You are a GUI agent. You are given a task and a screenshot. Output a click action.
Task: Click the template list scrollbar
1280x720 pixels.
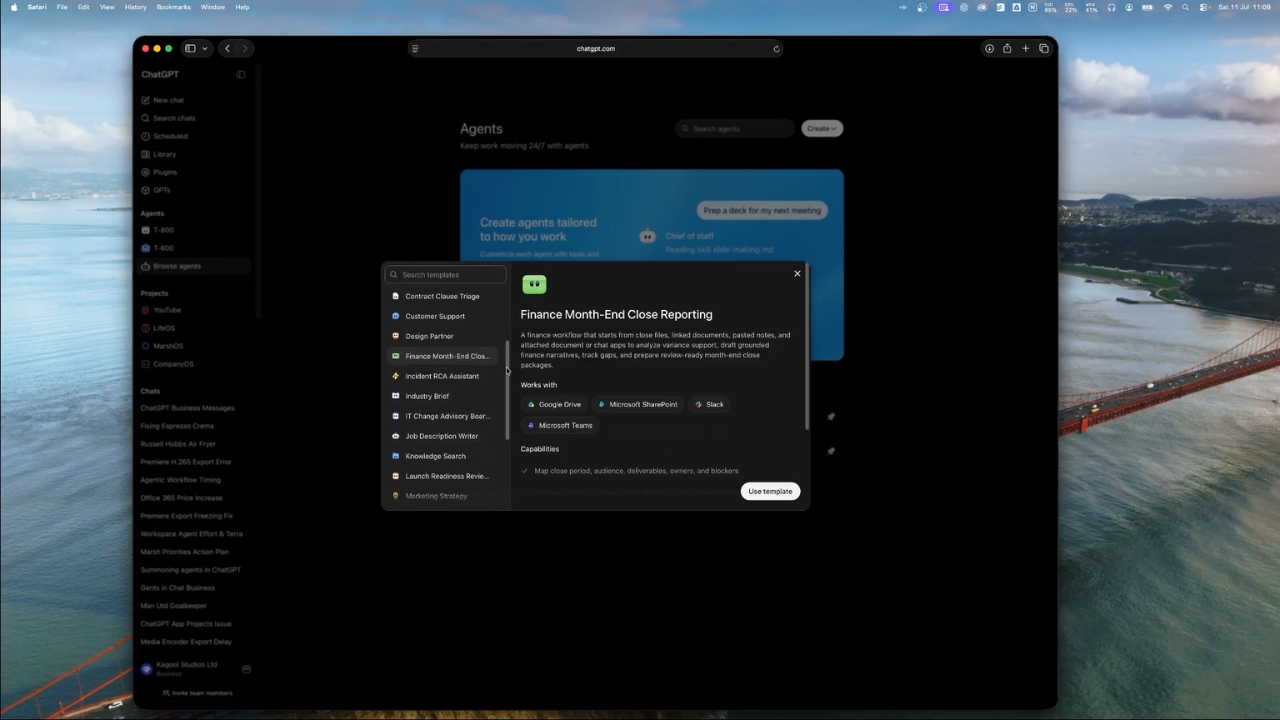pos(507,390)
